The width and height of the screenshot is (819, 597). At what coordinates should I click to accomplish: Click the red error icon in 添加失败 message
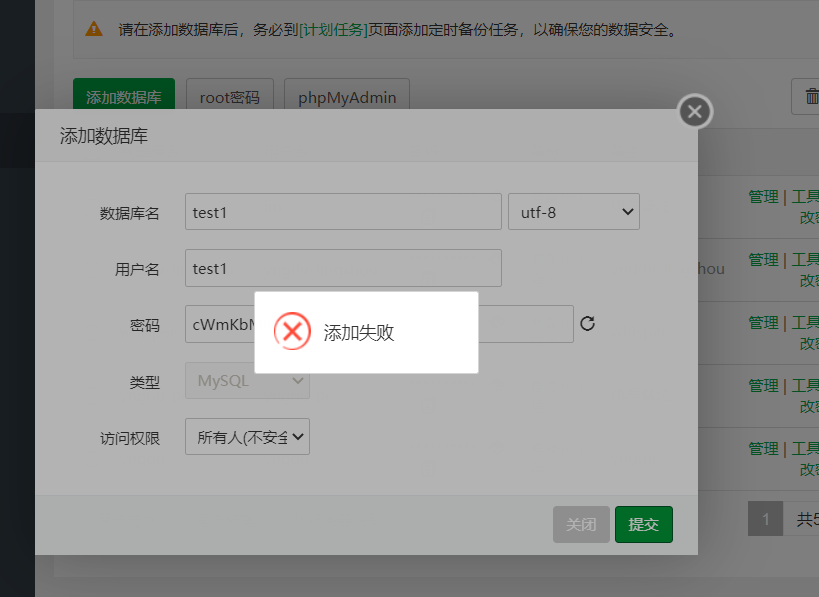(292, 331)
